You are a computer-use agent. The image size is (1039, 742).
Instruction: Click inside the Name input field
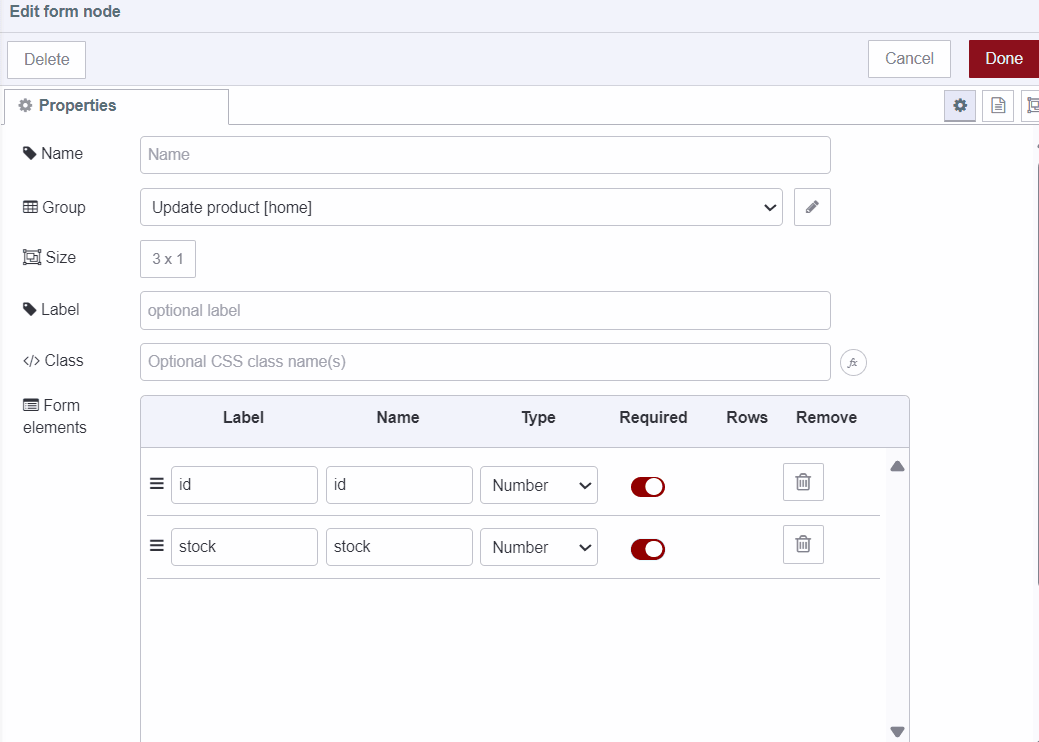[484, 155]
